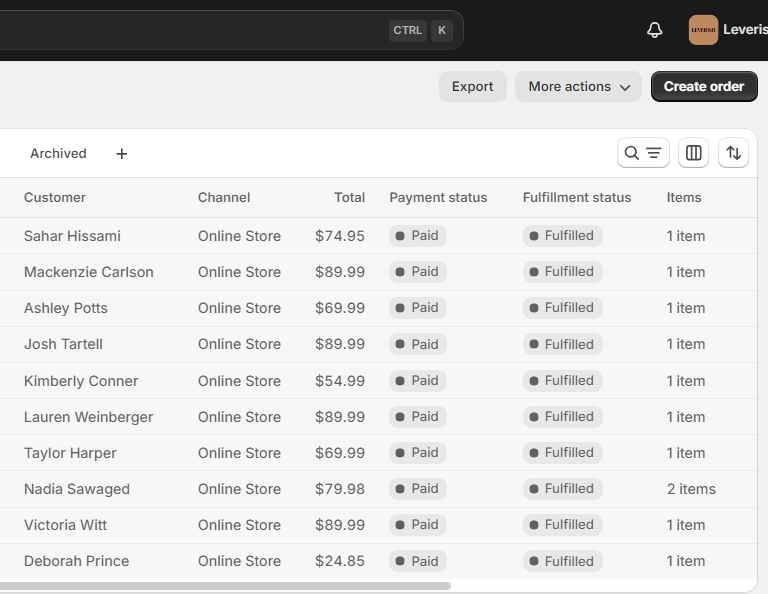Expand the 2 items cell for Nadia
This screenshot has width=768, height=594.
(691, 489)
